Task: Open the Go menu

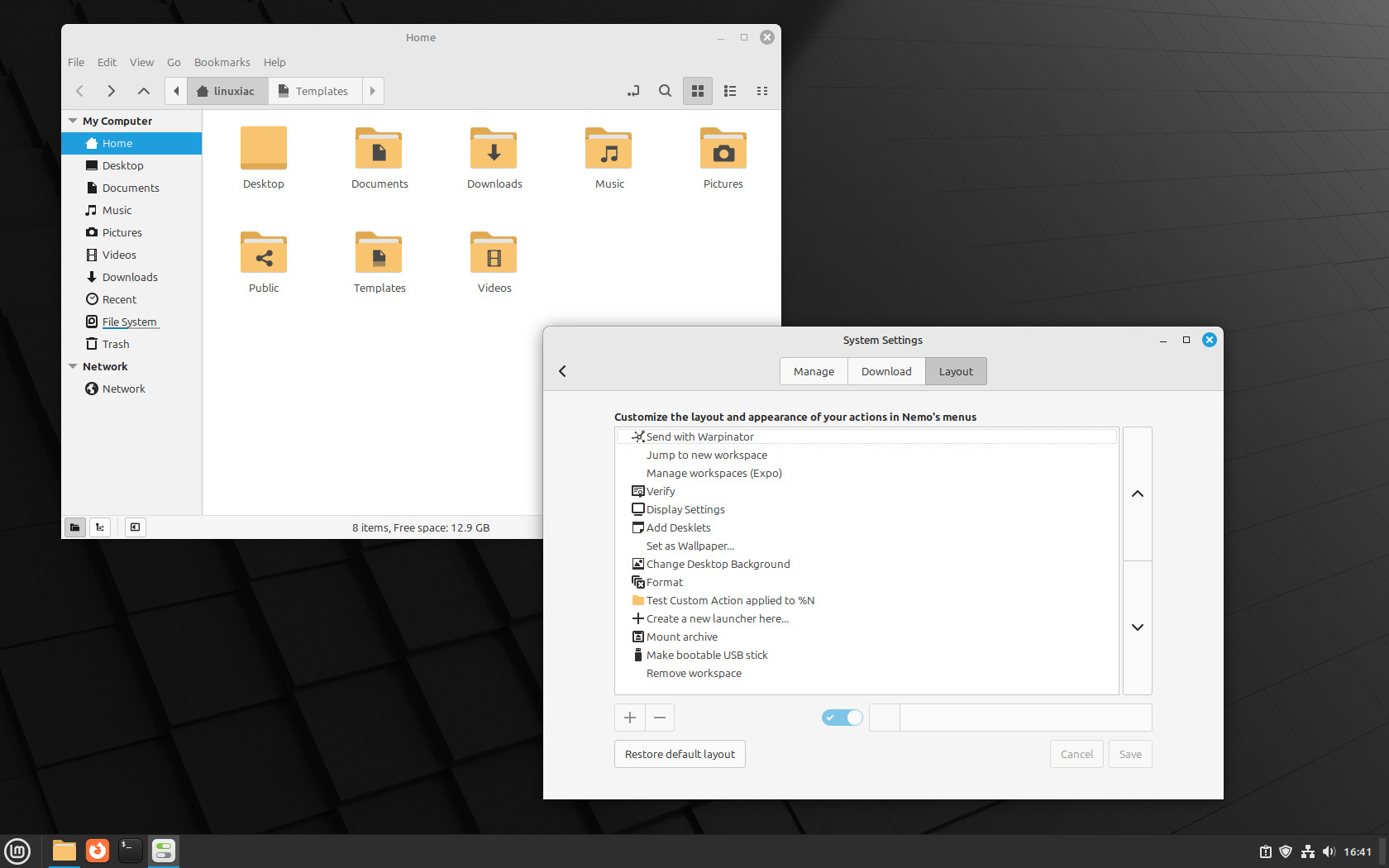Action: [x=174, y=62]
